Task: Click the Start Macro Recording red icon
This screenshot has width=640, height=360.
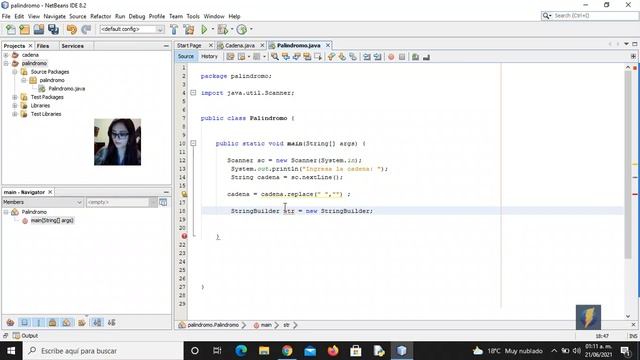Action: click(x=391, y=57)
